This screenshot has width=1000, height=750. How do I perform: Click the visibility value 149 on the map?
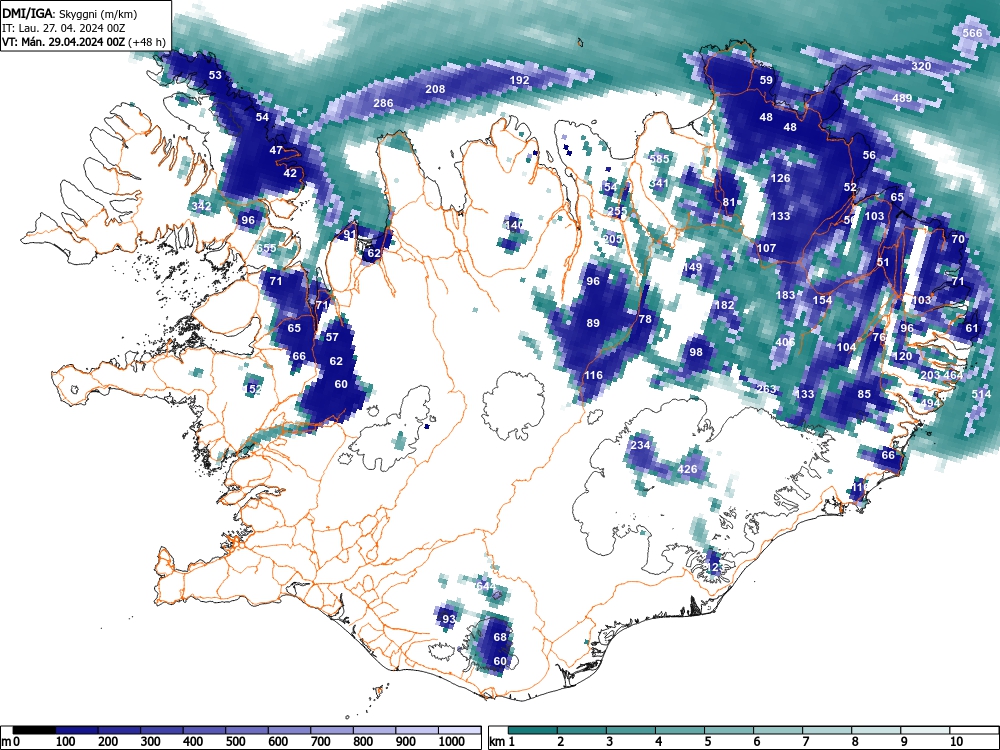pyautogui.click(x=692, y=267)
